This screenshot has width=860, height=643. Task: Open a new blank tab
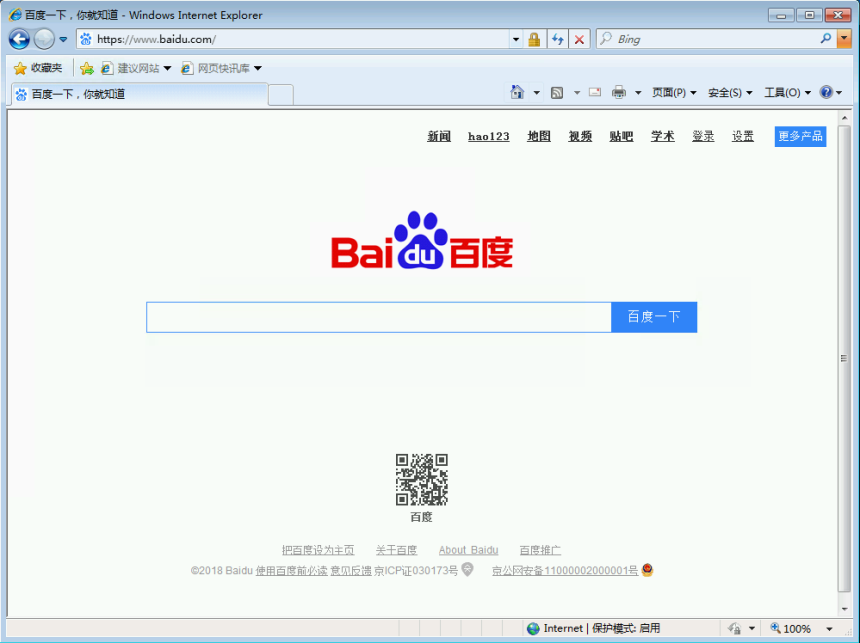point(281,95)
